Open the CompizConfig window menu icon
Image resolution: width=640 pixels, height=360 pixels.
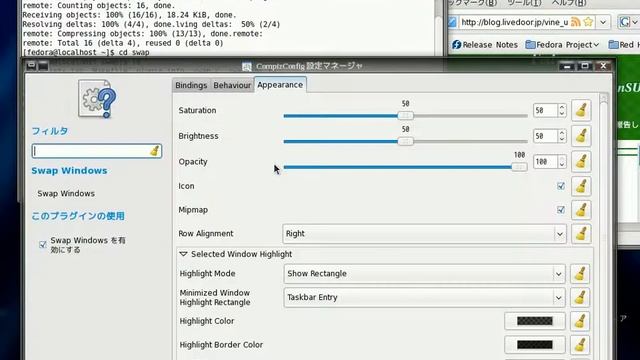(x=31, y=65)
